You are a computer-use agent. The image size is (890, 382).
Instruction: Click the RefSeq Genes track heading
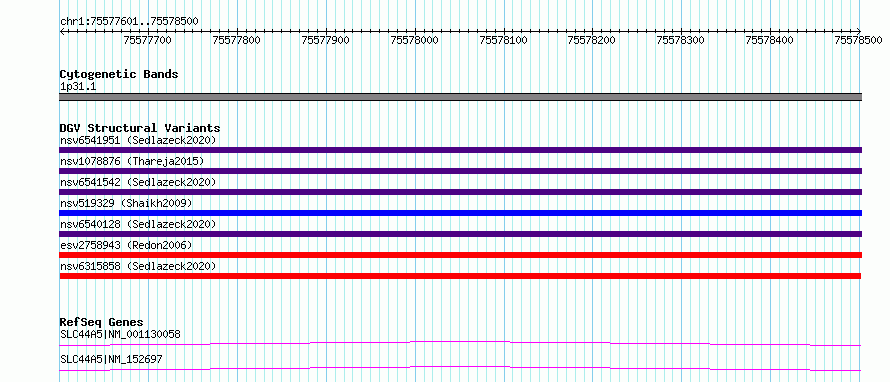click(101, 322)
